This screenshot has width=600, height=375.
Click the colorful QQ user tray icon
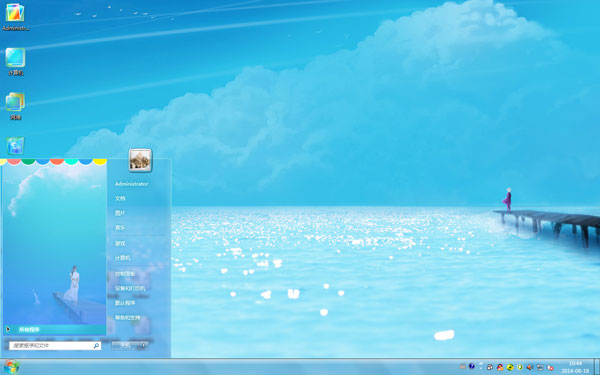click(x=500, y=367)
